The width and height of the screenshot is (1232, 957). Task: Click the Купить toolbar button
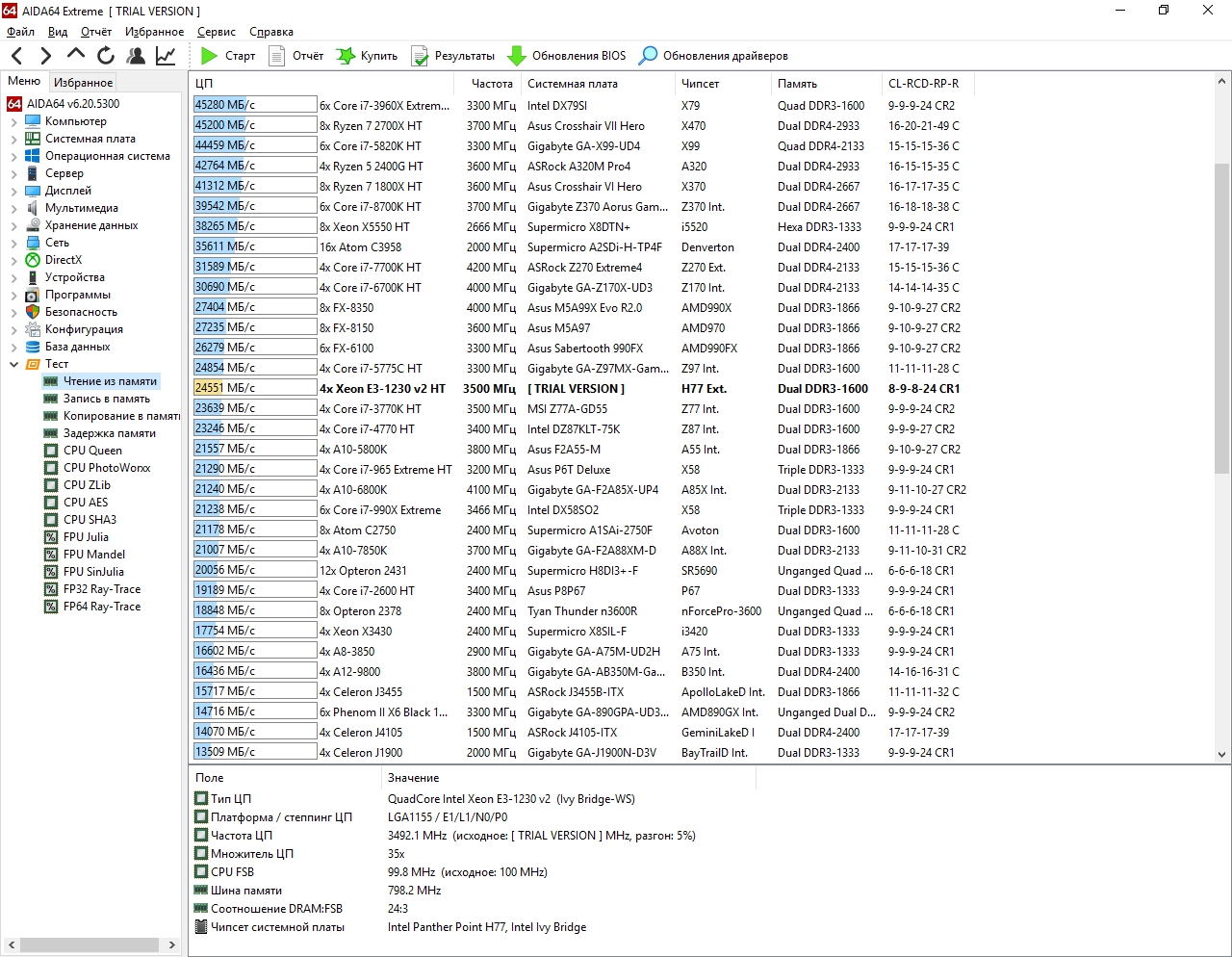click(x=367, y=56)
